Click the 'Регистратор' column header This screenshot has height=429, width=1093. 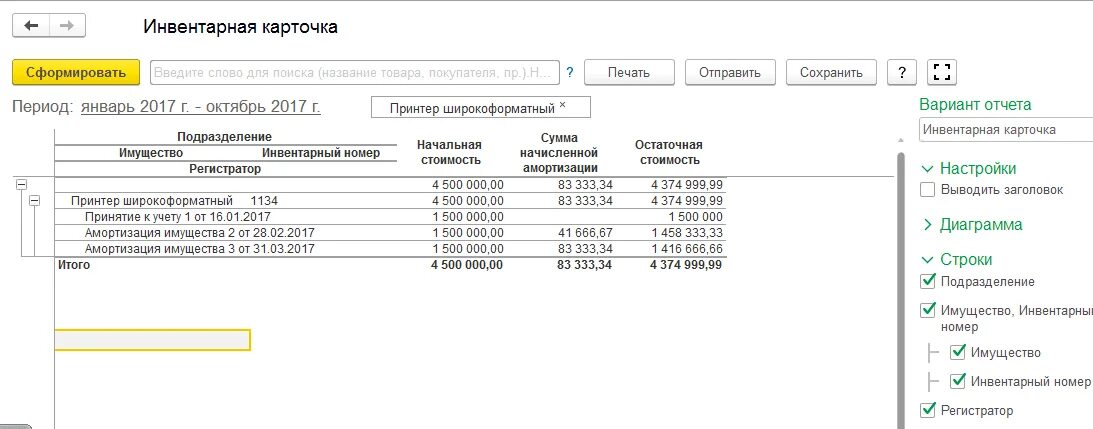click(x=225, y=169)
